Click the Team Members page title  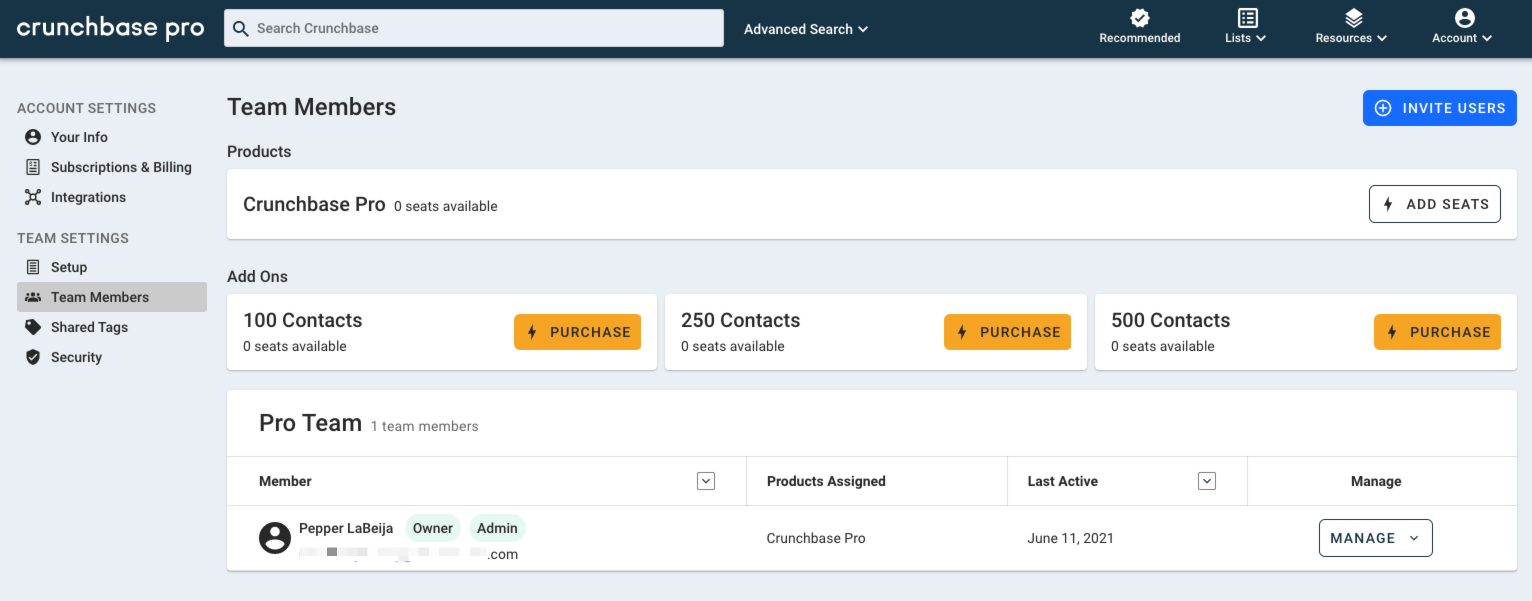point(311,107)
